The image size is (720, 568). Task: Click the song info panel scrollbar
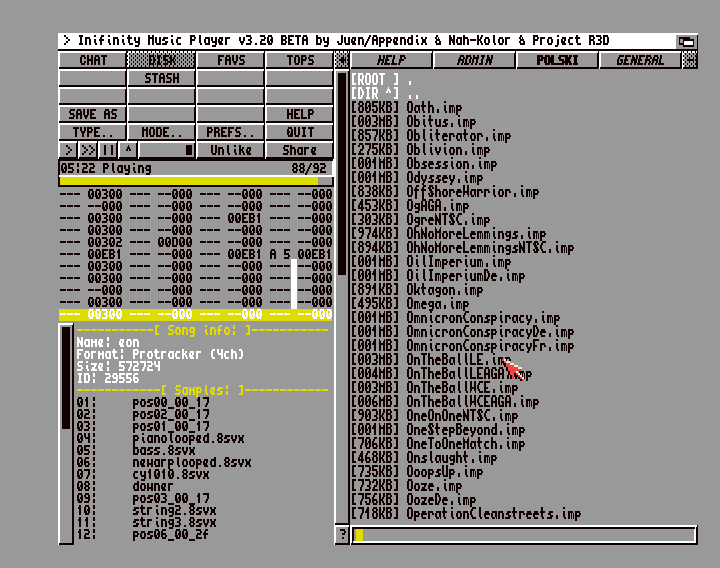66,434
